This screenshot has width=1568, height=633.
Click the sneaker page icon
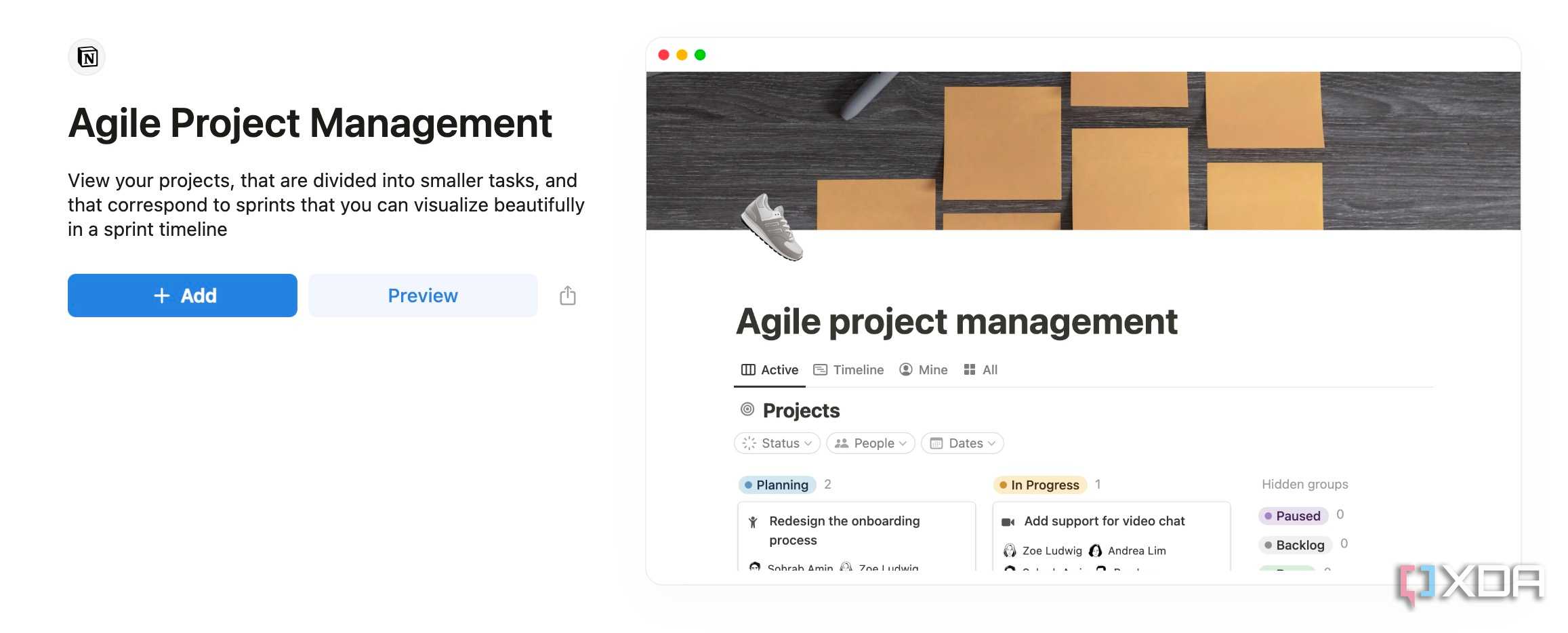point(773,227)
